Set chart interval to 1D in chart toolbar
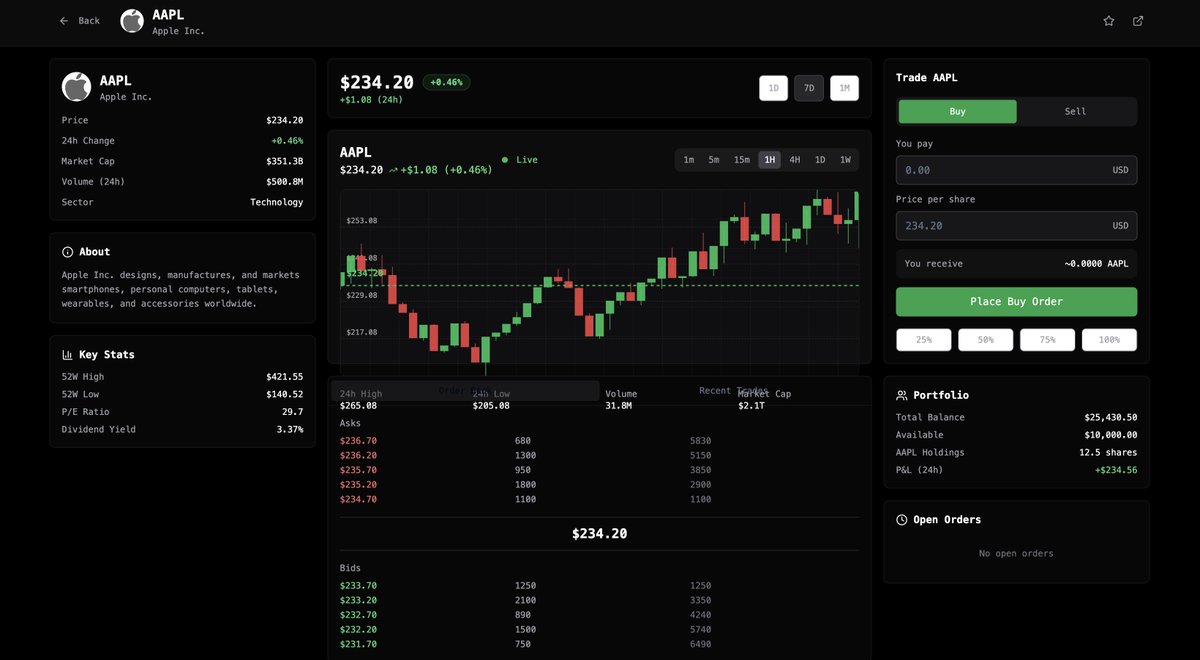Viewport: 1200px width, 660px height. 820,160
